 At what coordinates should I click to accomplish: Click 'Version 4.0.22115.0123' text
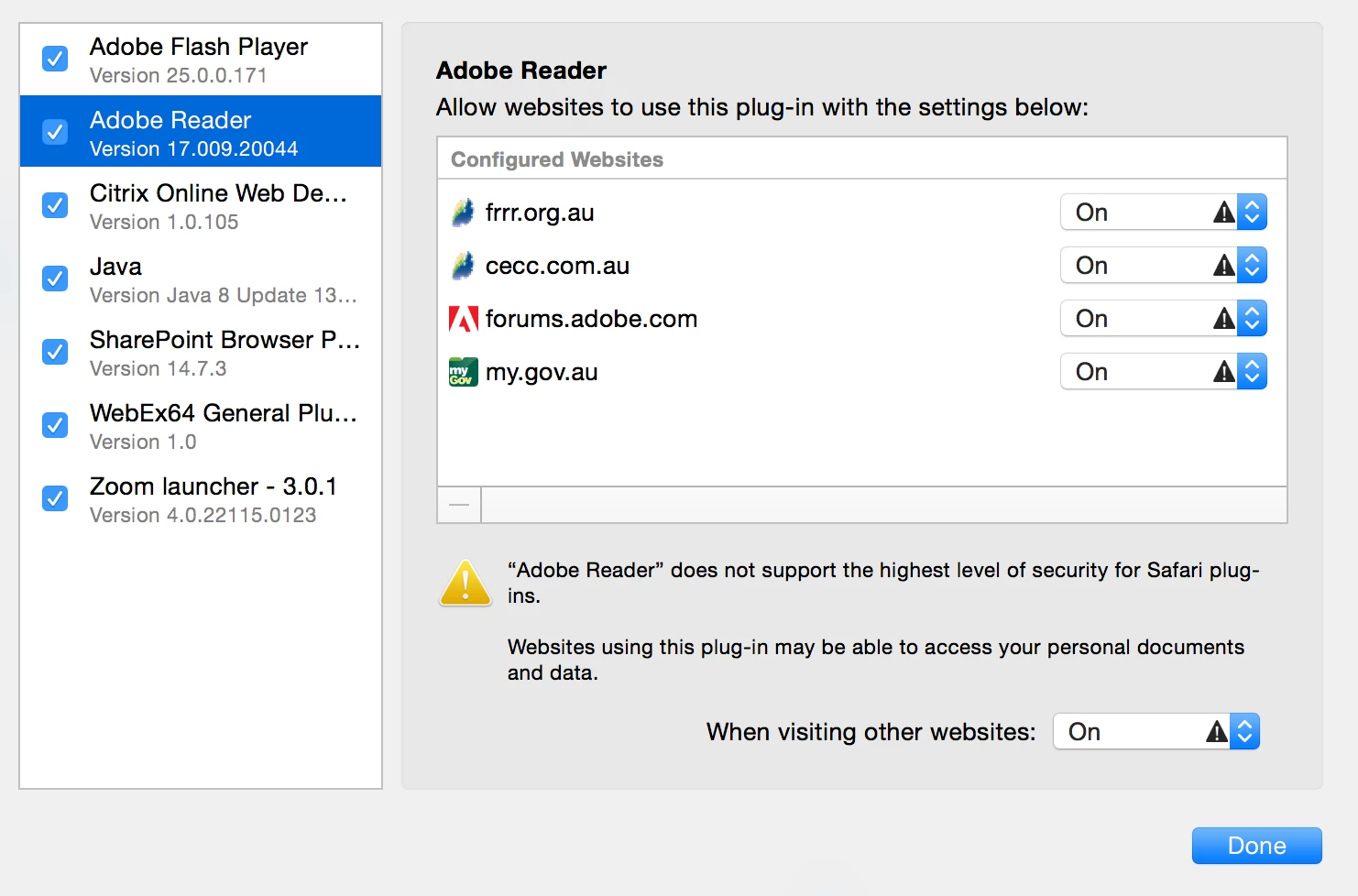pos(203,515)
